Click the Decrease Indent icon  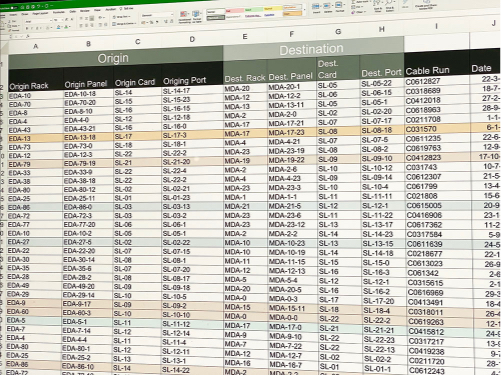(x=100, y=25)
